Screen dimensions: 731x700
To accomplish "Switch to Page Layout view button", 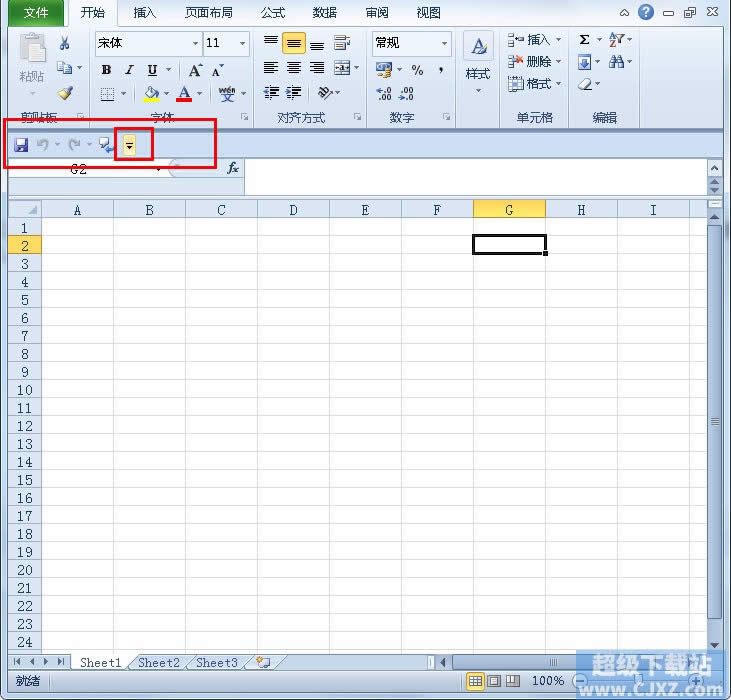I will [x=494, y=681].
